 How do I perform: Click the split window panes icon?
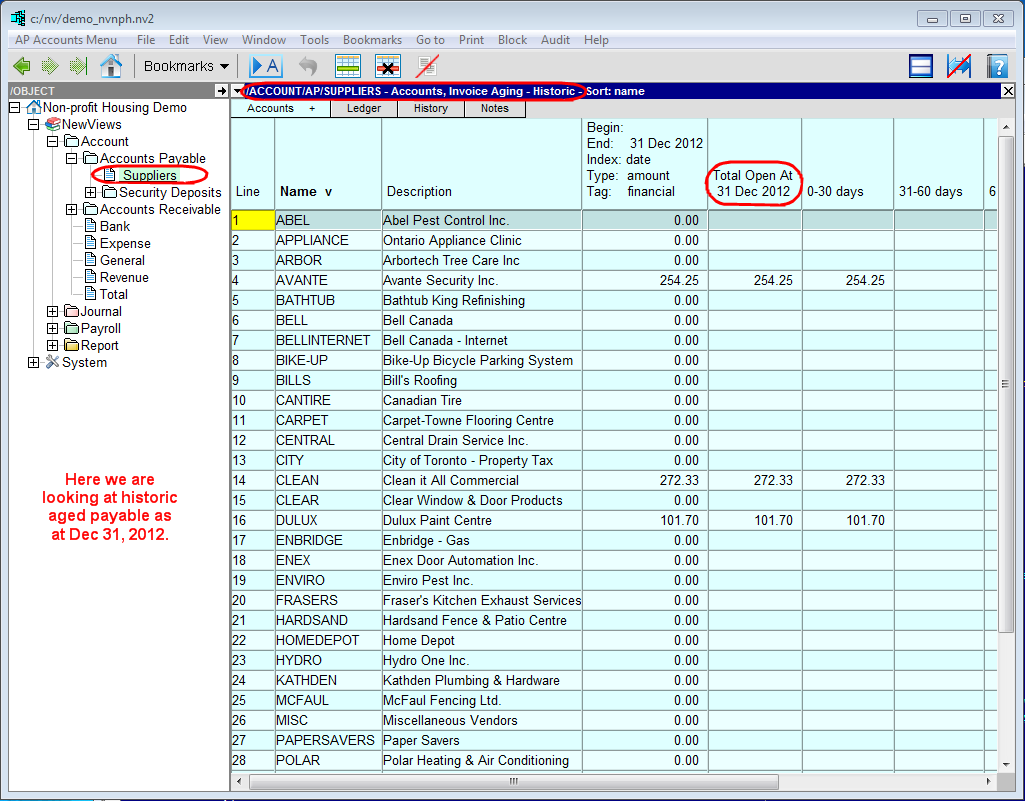[x=921, y=66]
